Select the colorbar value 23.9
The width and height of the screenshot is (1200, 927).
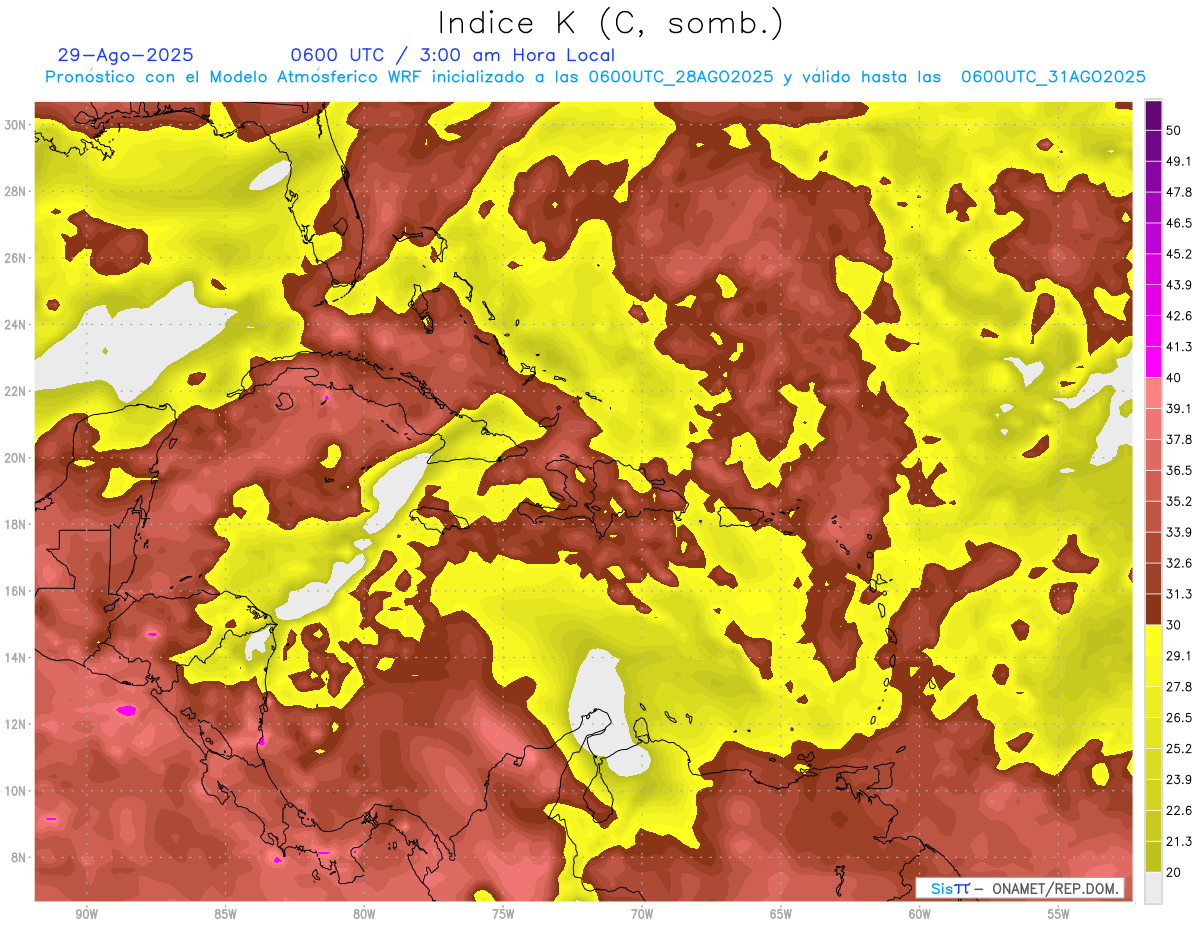click(x=1179, y=779)
